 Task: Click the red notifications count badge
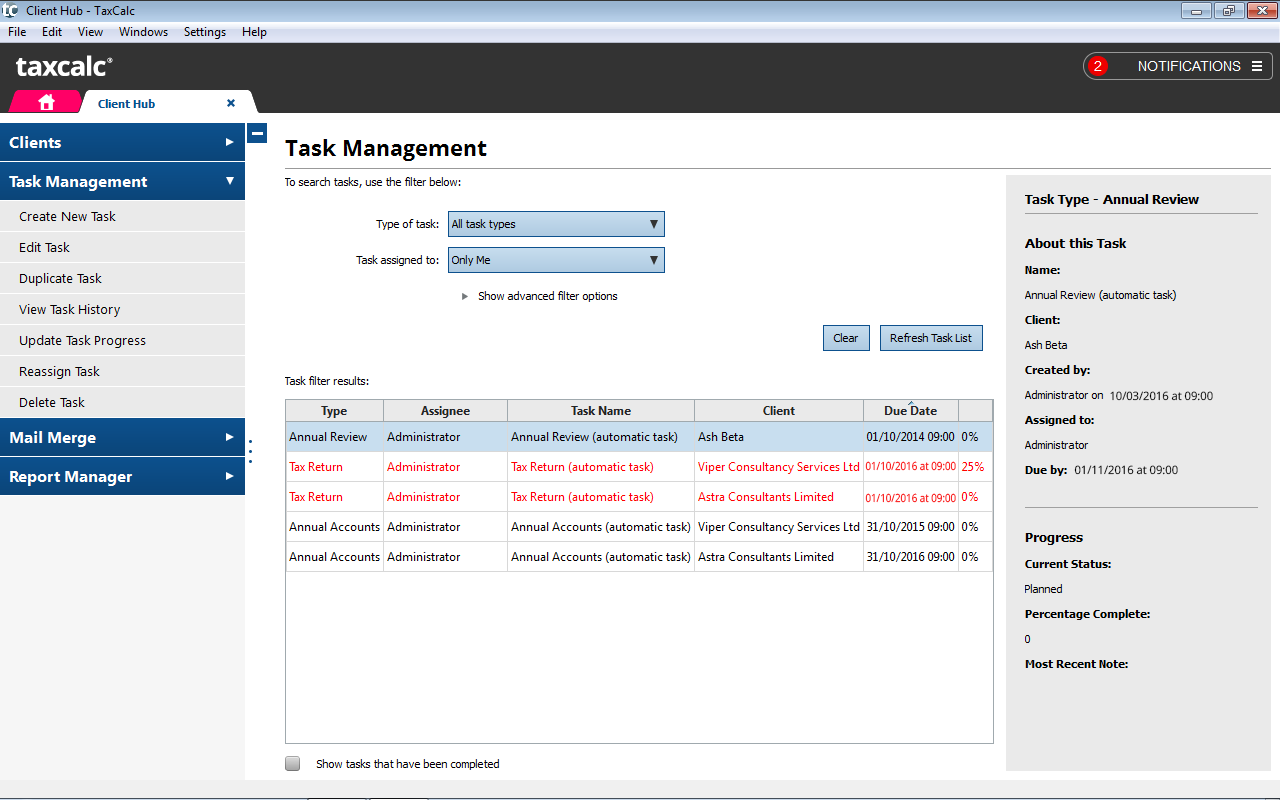coord(1098,66)
